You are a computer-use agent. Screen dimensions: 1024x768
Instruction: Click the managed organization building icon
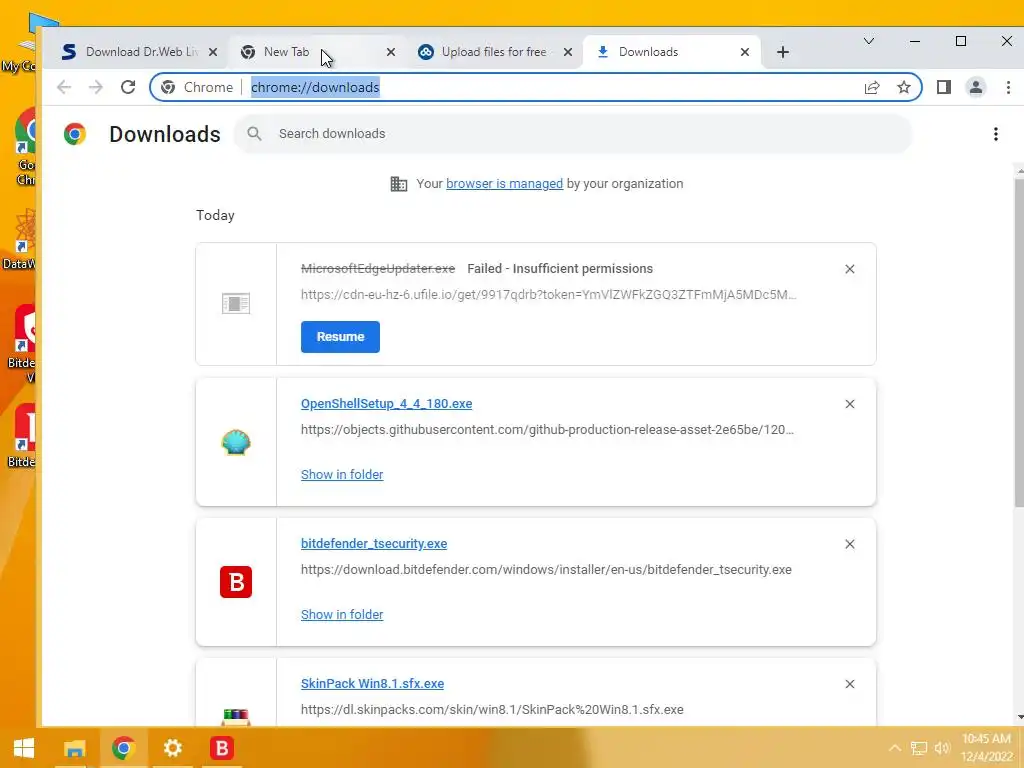pos(398,184)
